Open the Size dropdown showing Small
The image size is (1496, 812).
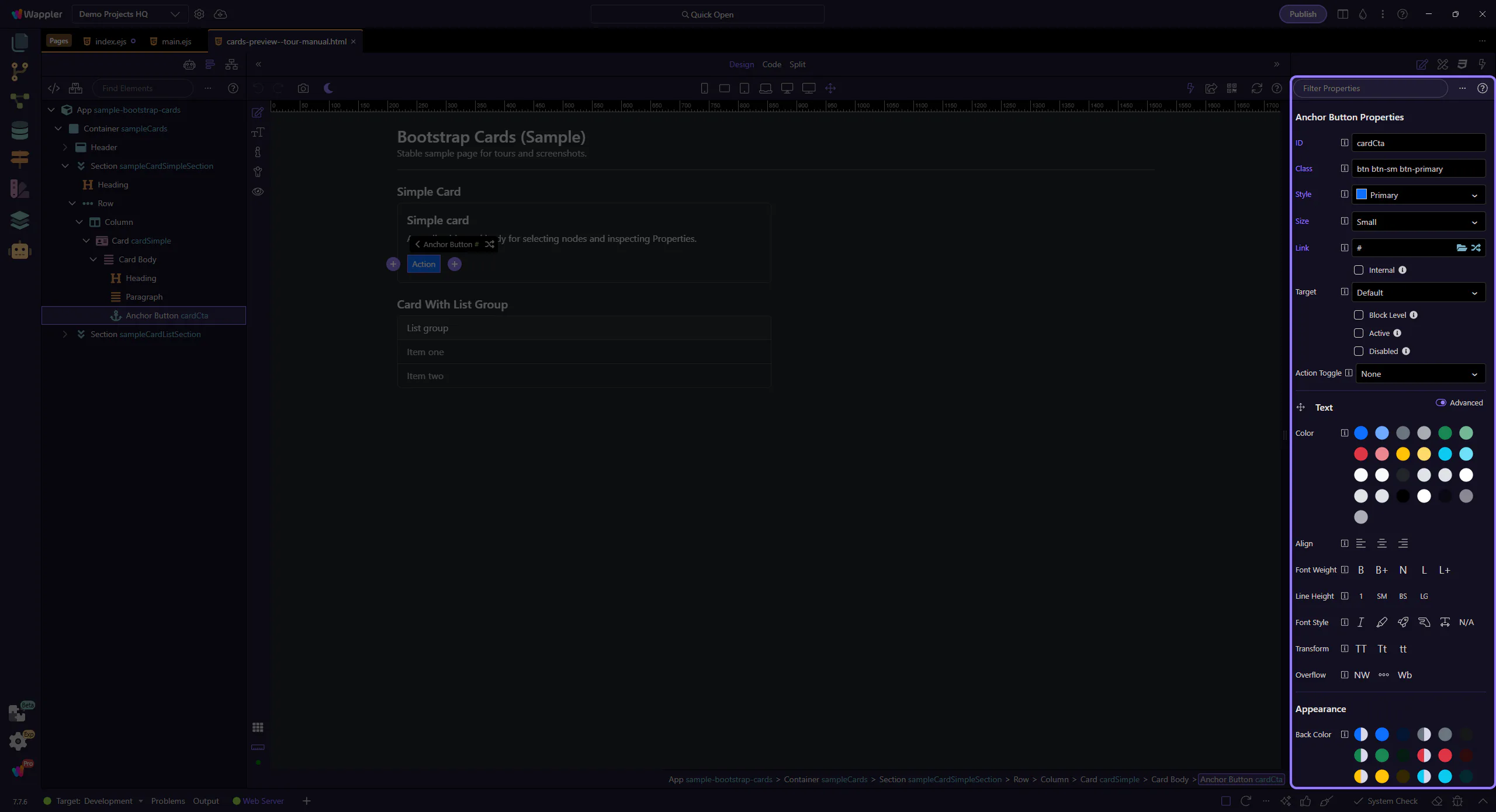coord(1418,222)
